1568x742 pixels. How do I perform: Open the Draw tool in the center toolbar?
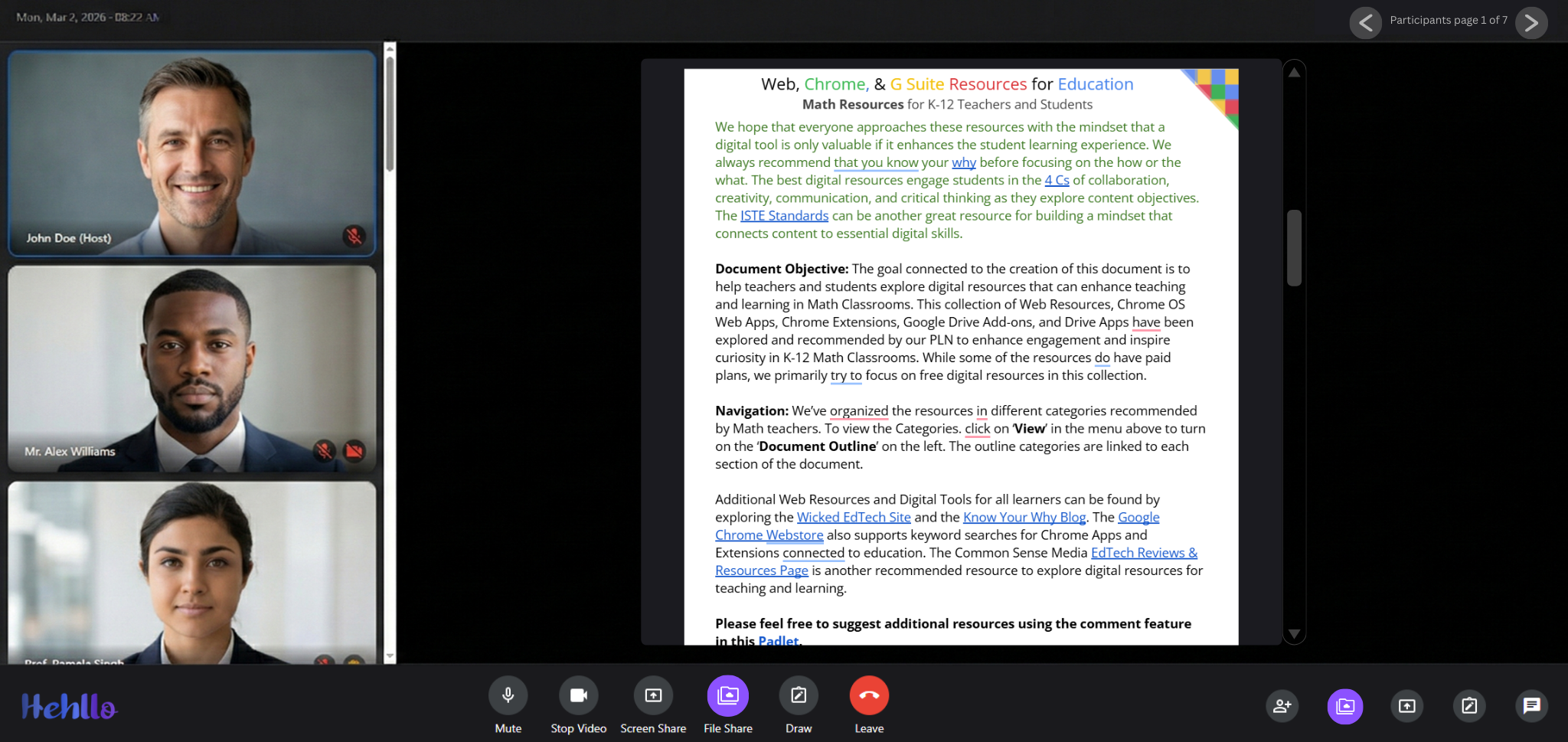[x=799, y=695]
